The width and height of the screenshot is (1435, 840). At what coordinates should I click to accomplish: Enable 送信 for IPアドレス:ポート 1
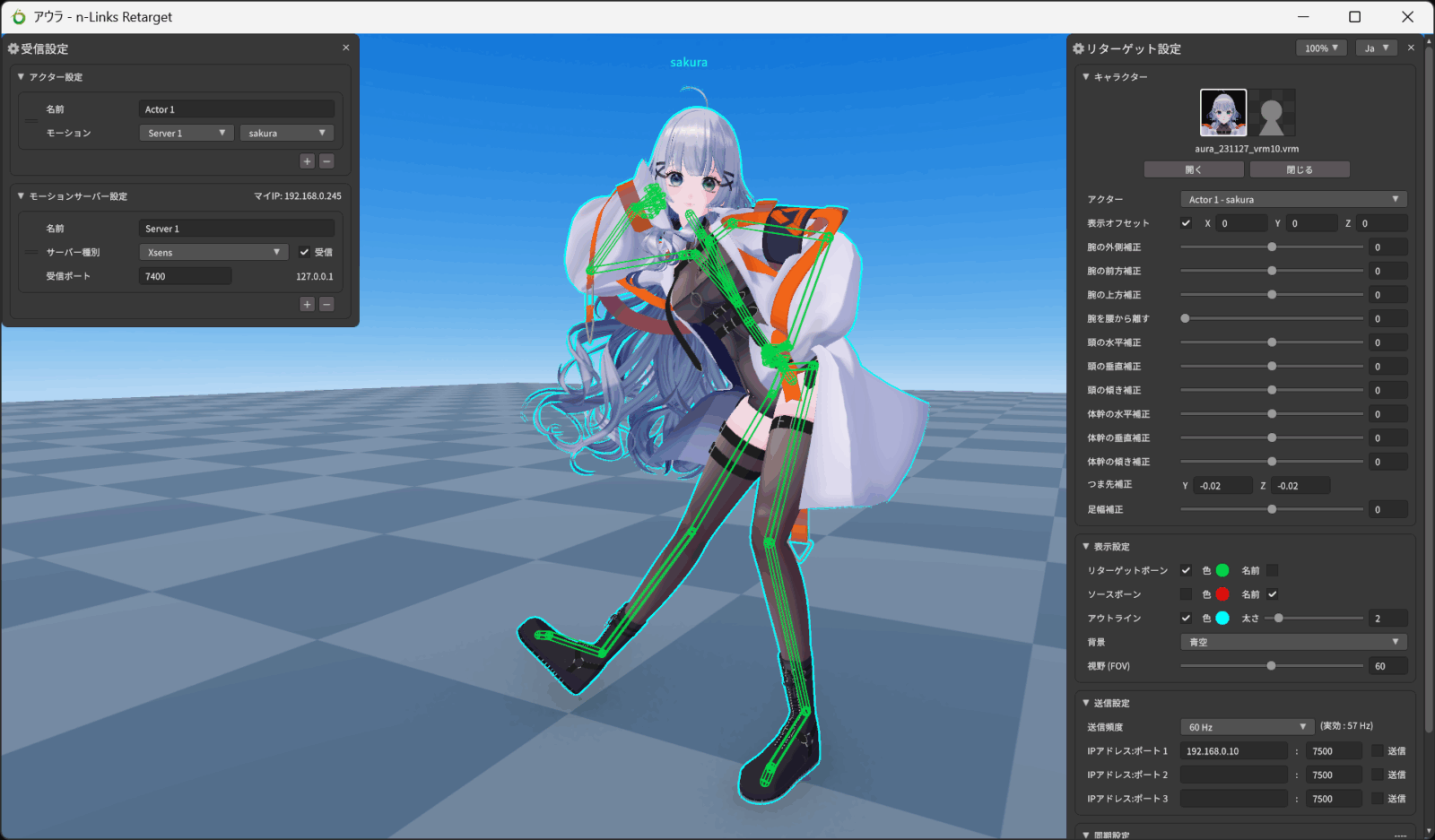(1377, 751)
